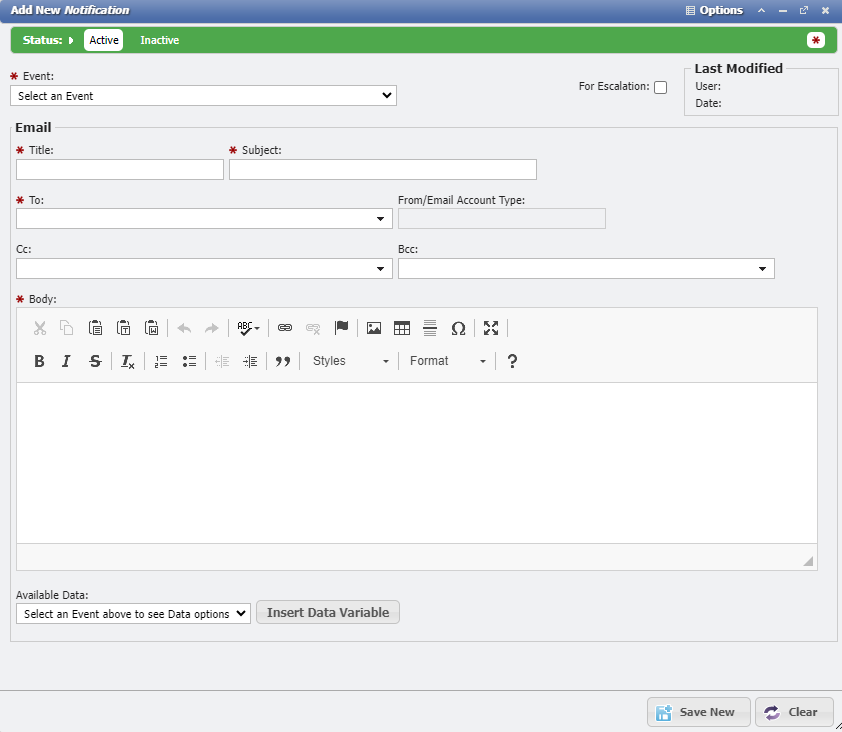Open the special character Omega tool
This screenshot has height=732, width=842.
point(458,328)
